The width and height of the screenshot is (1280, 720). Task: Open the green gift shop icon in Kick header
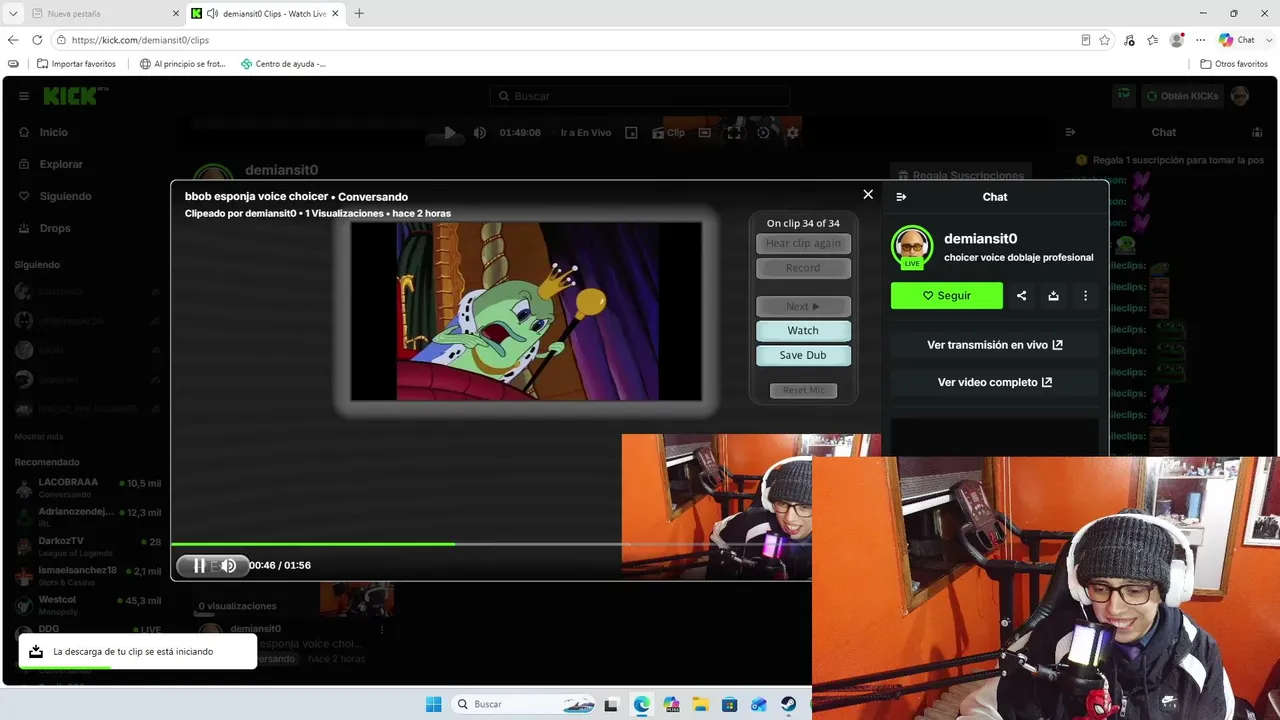(x=1124, y=96)
